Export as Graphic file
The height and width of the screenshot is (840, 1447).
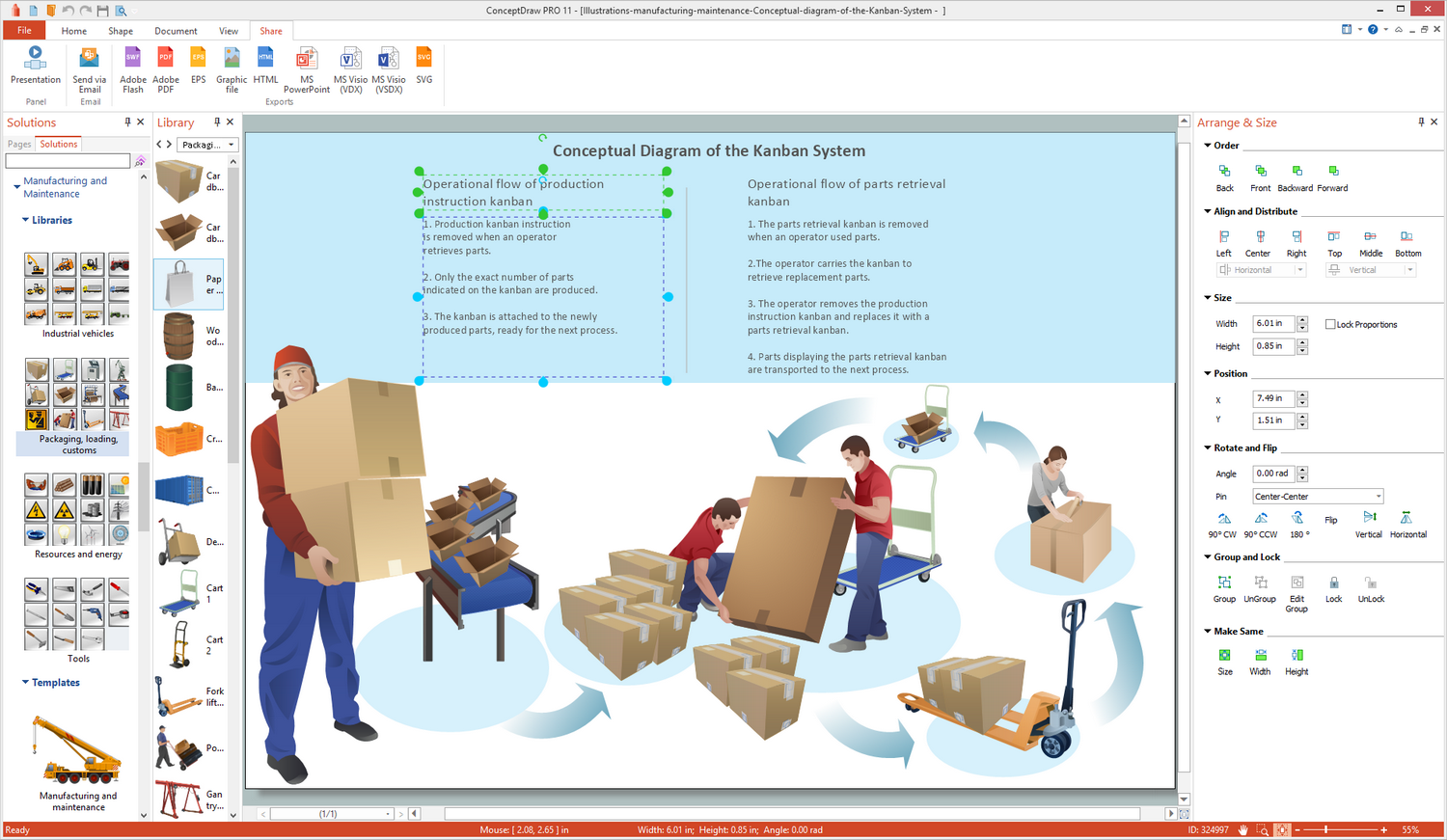(x=232, y=69)
